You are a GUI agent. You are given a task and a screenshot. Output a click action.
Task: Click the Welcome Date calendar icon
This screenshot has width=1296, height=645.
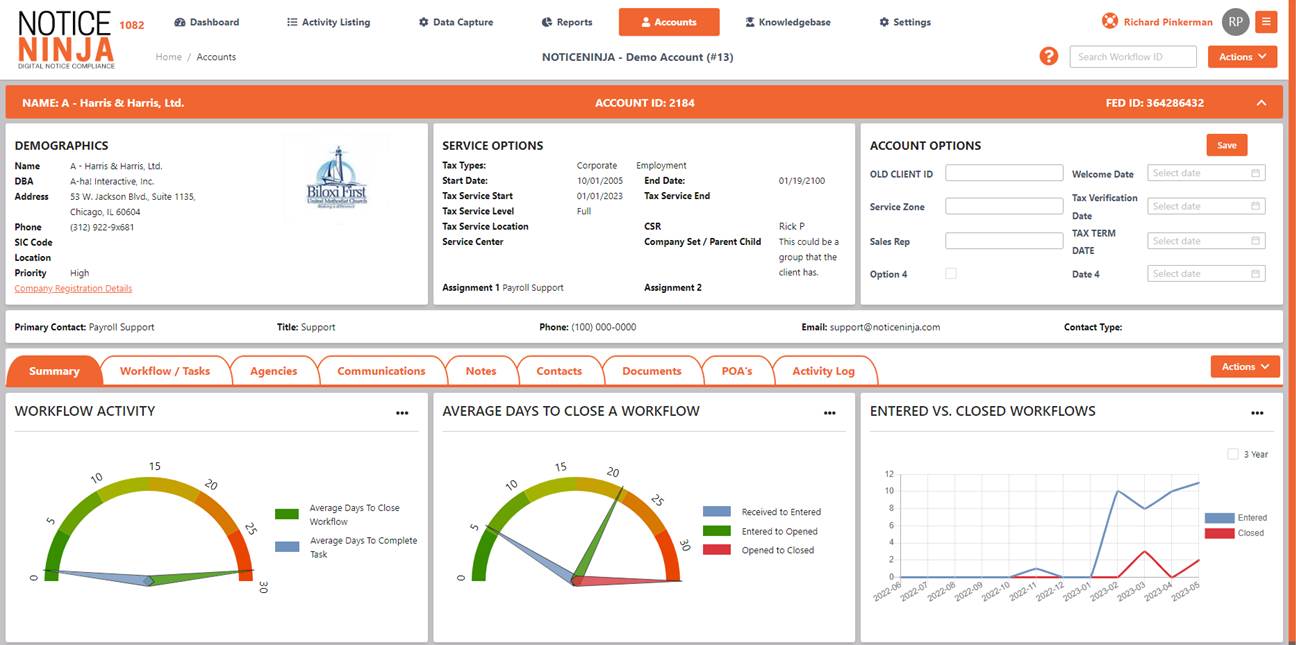(1256, 172)
